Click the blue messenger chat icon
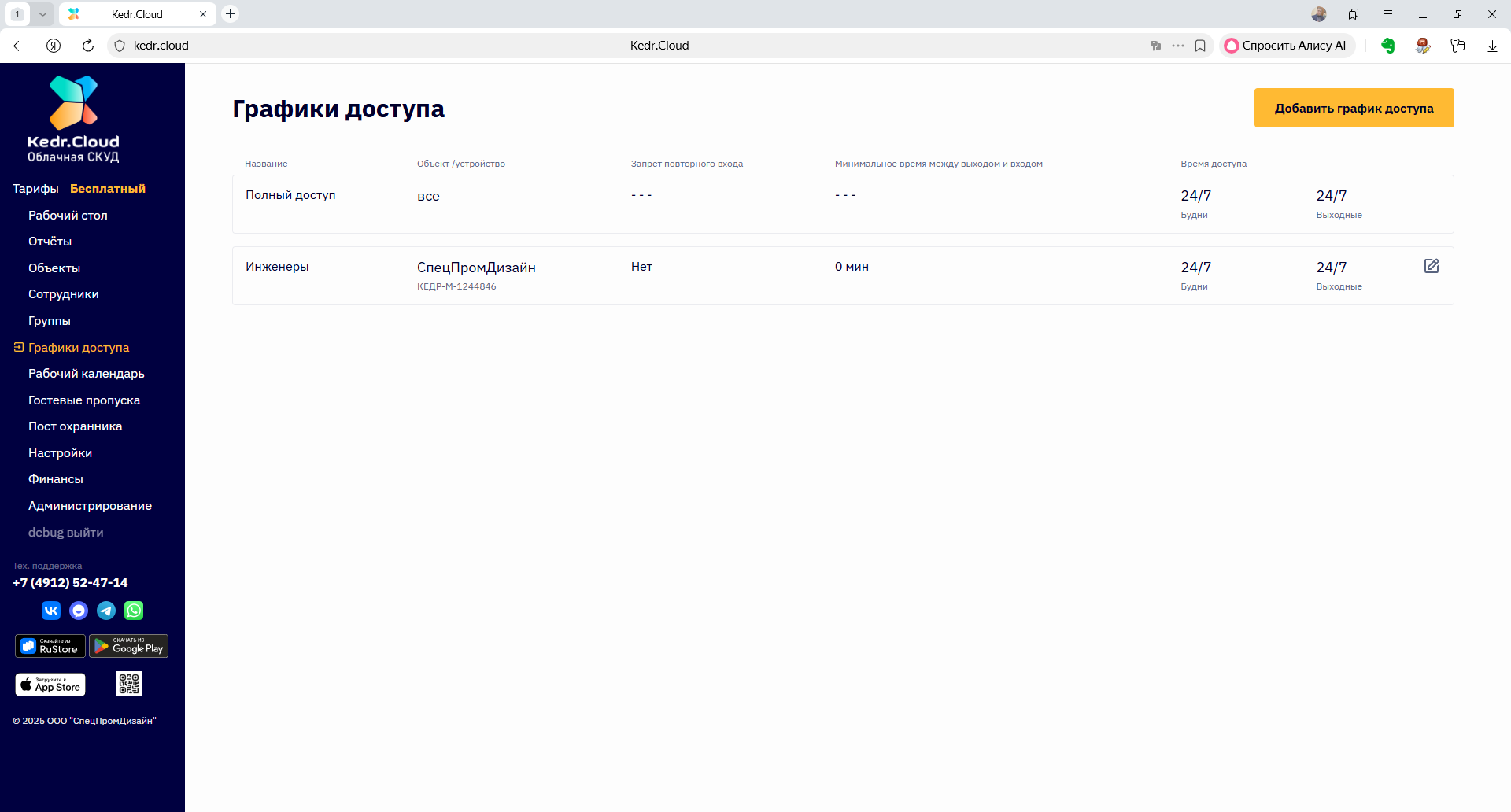The height and width of the screenshot is (812, 1511). 79,611
